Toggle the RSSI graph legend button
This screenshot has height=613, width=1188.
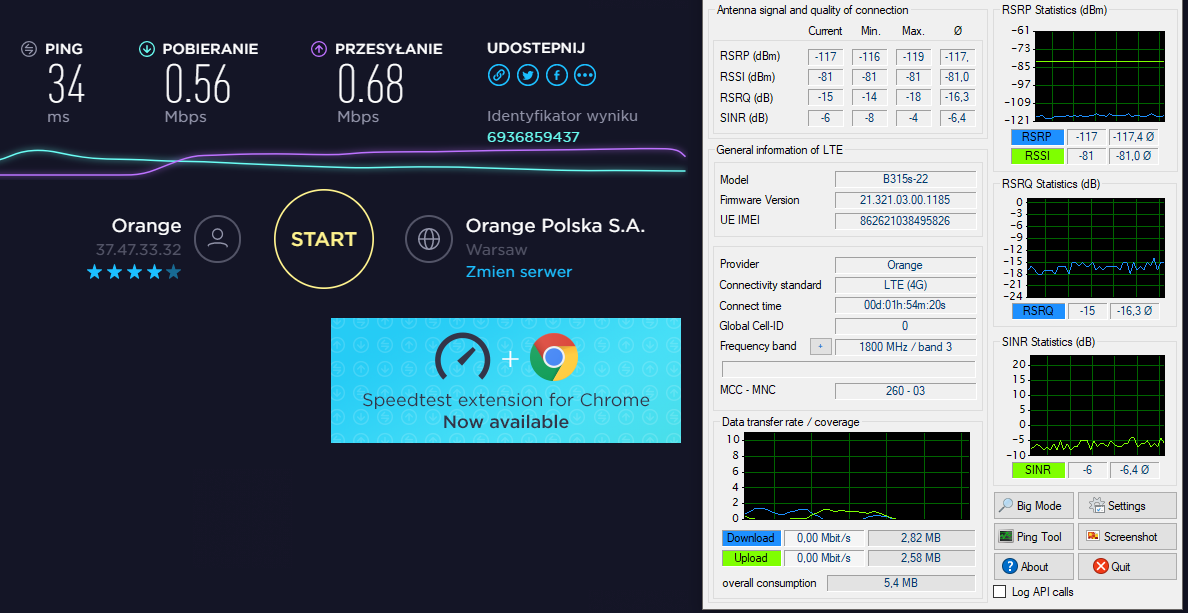click(x=1037, y=156)
